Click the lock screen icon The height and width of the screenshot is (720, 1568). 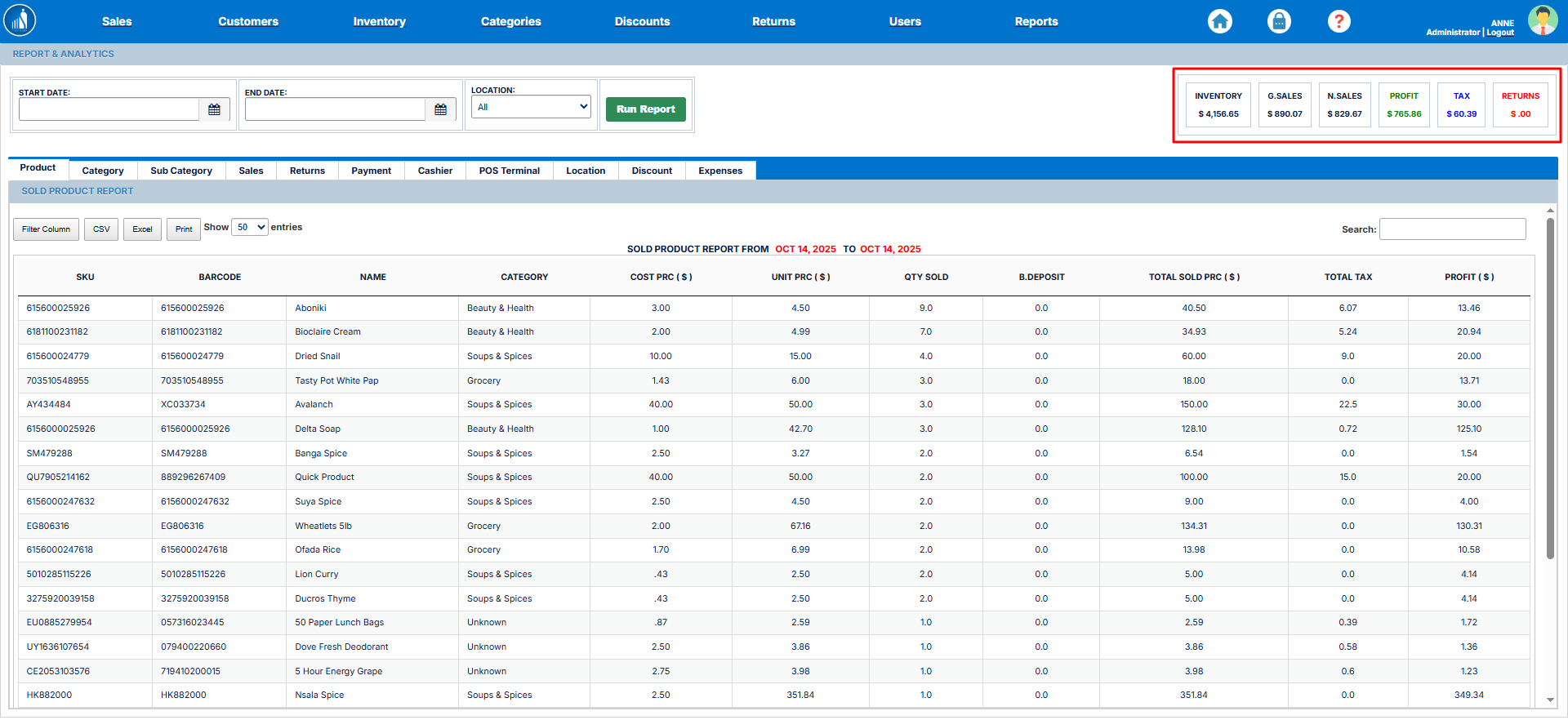[1279, 21]
